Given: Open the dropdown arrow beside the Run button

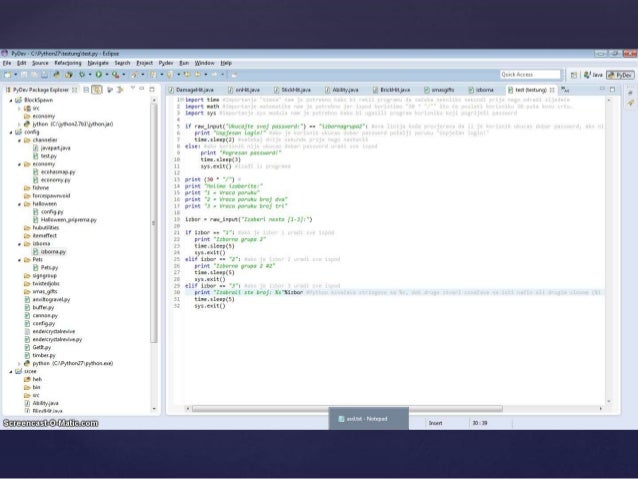Looking at the screenshot, I should pos(107,75).
